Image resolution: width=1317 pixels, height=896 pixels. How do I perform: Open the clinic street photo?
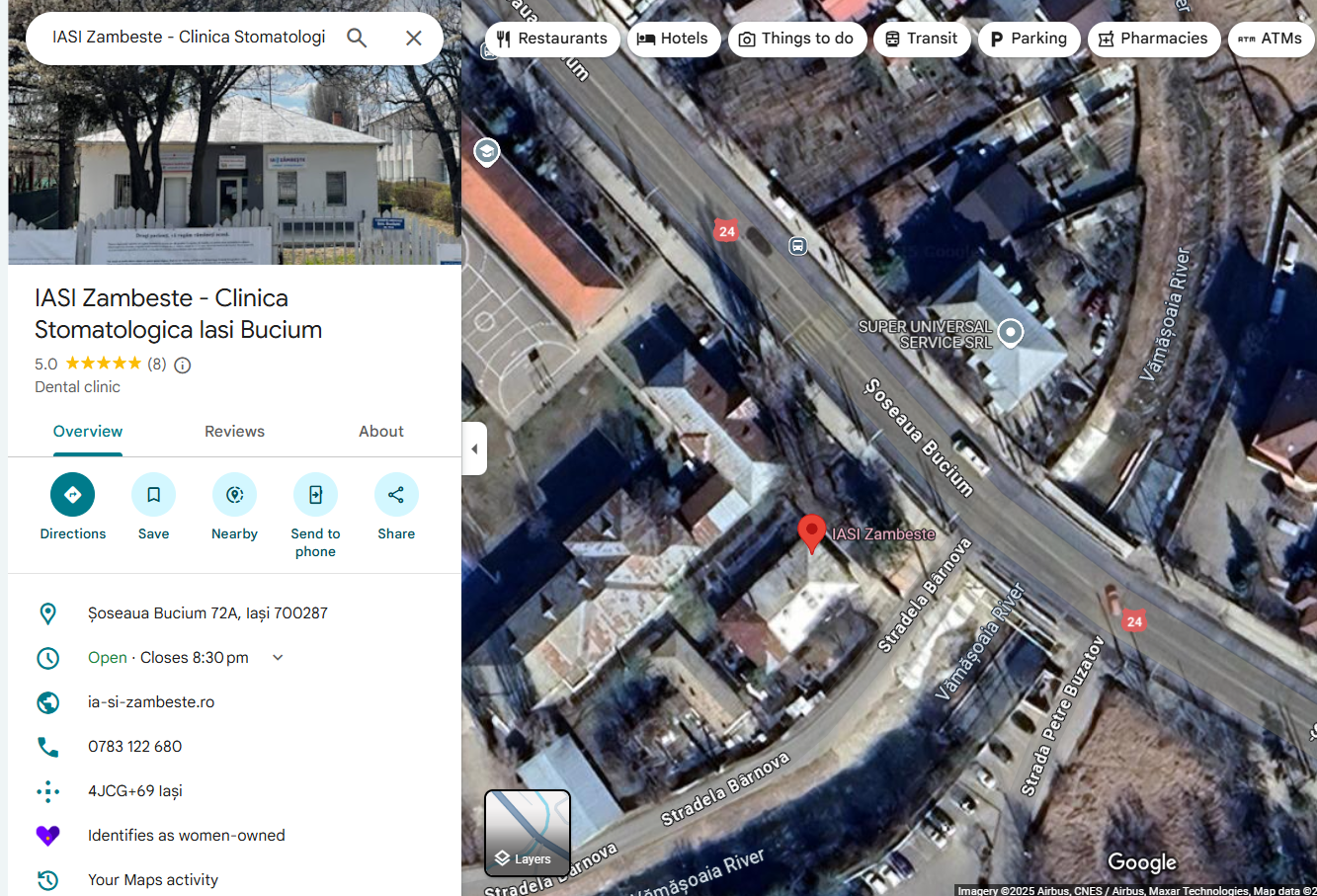tap(234, 168)
